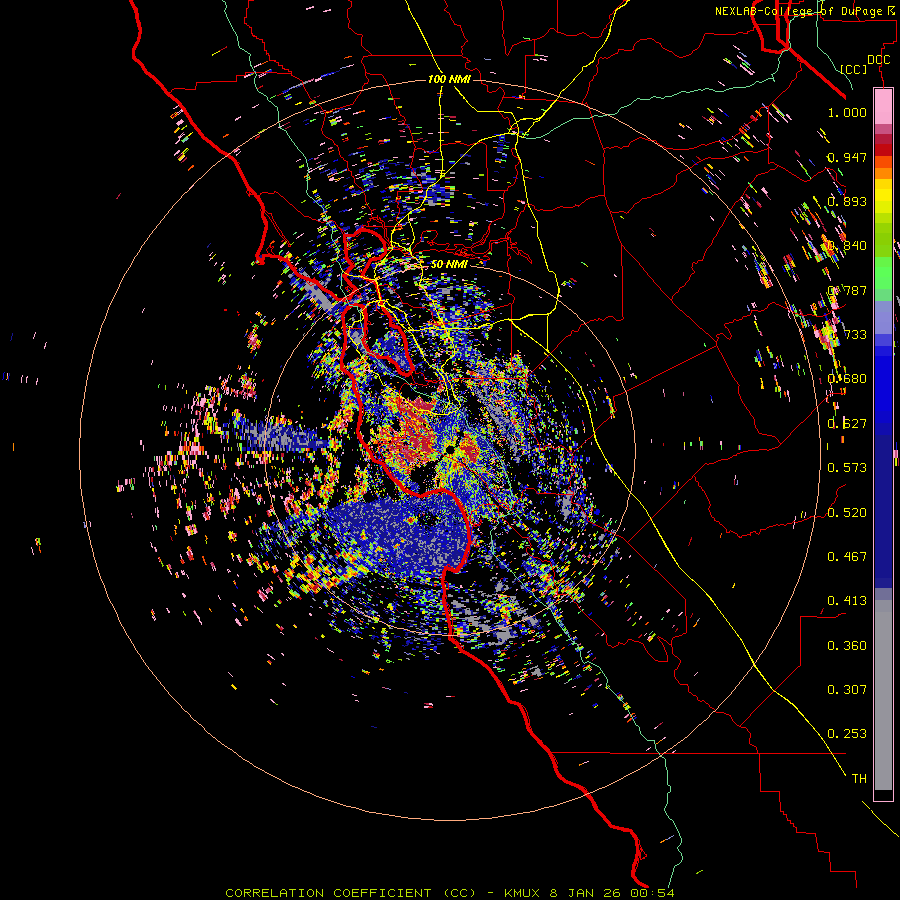Pick the light pink swatch at the scale top
The width and height of the screenshot is (900, 900).
point(883,106)
